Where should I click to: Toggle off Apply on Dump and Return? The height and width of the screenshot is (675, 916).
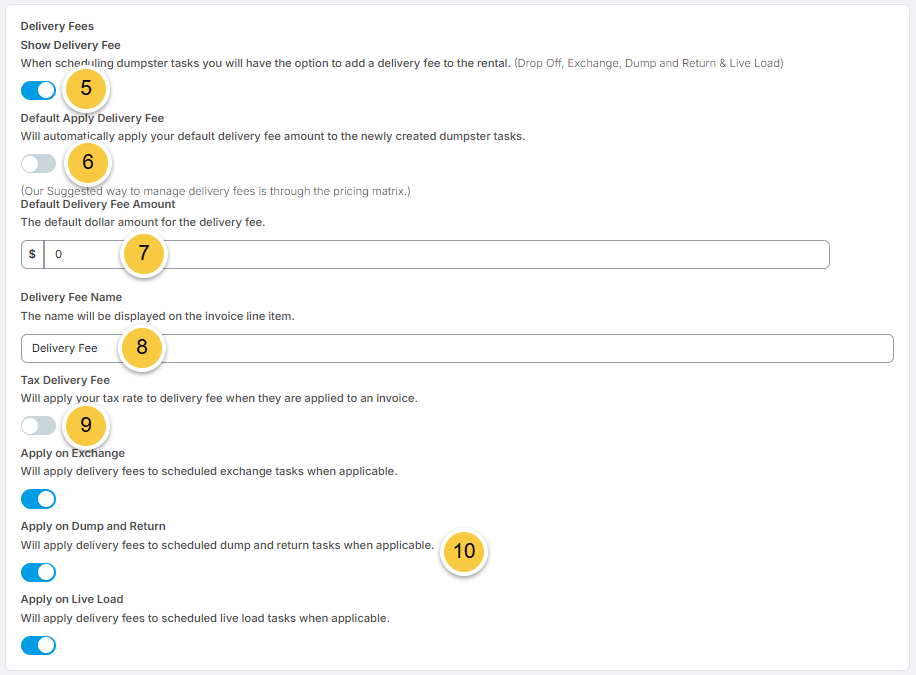tap(39, 572)
